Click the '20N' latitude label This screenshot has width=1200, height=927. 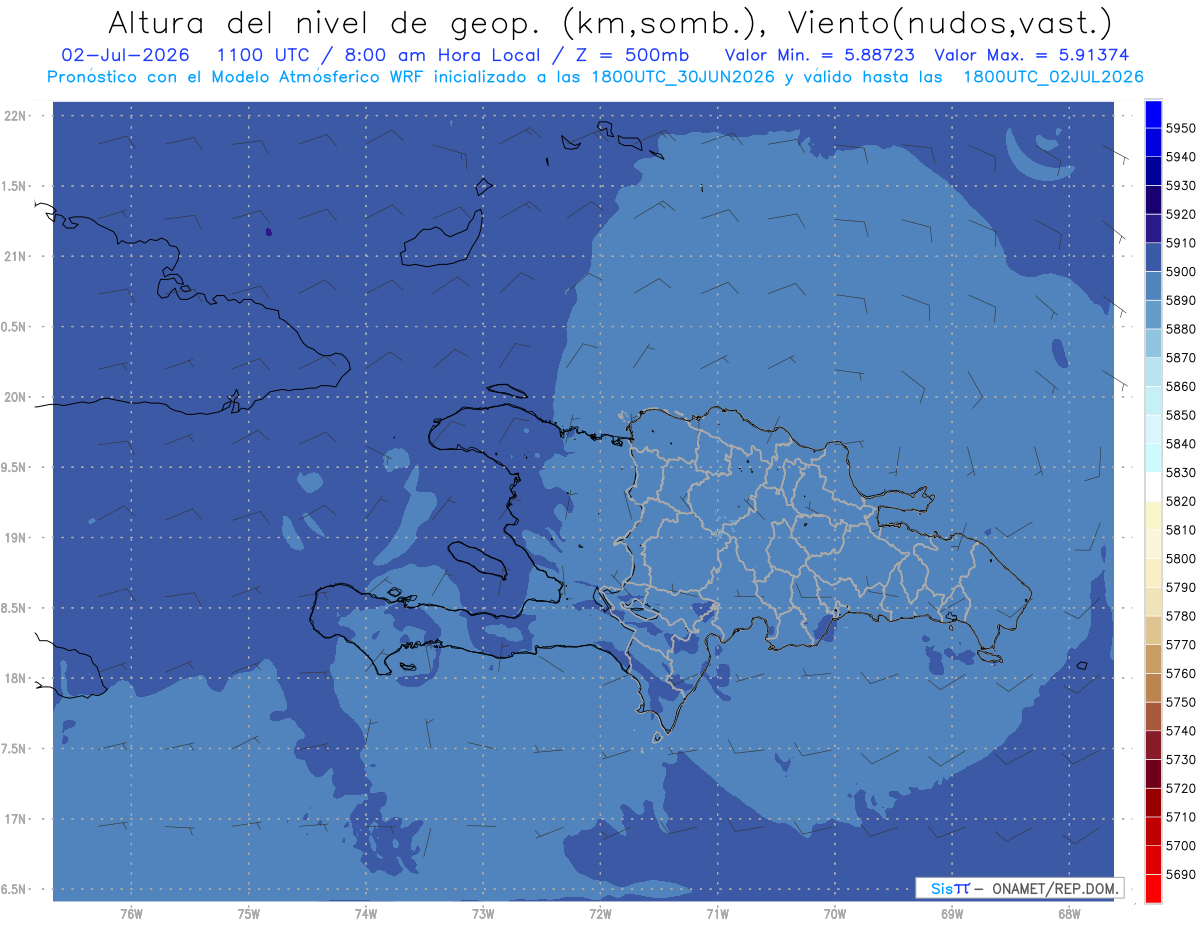[16, 397]
